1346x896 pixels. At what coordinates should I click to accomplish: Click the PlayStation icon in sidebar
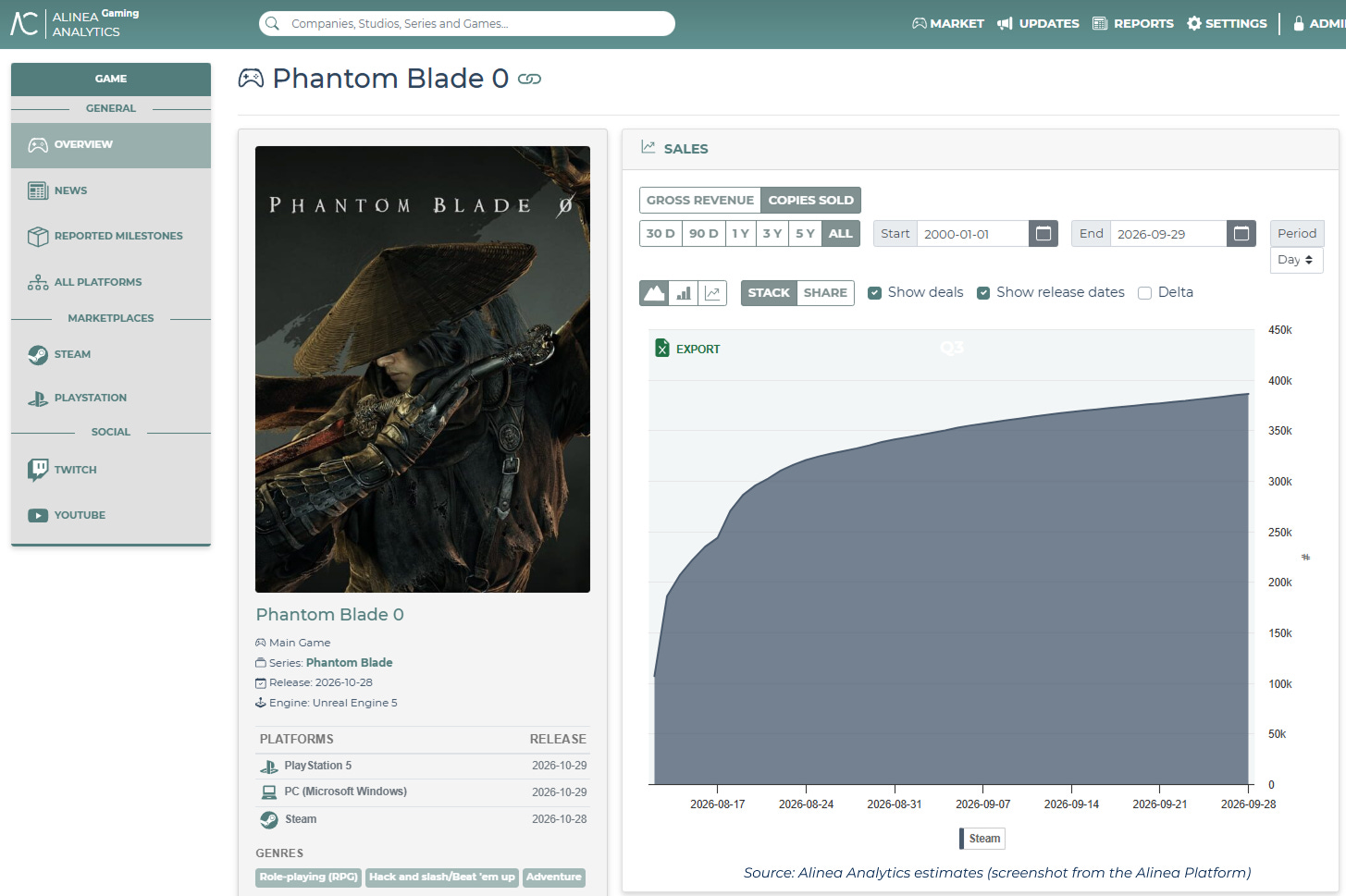(38, 399)
